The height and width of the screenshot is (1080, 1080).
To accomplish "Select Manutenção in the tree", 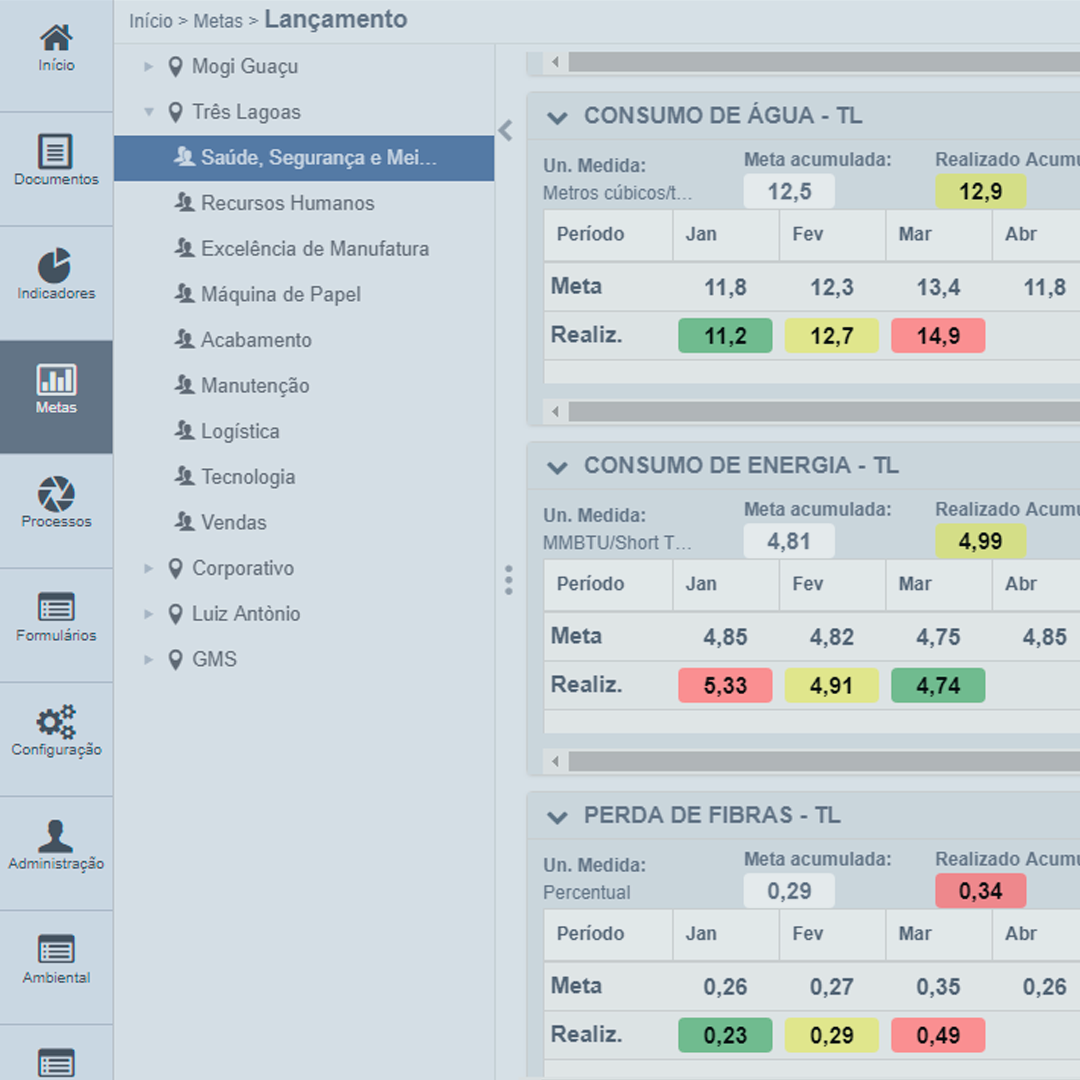I will (x=255, y=386).
